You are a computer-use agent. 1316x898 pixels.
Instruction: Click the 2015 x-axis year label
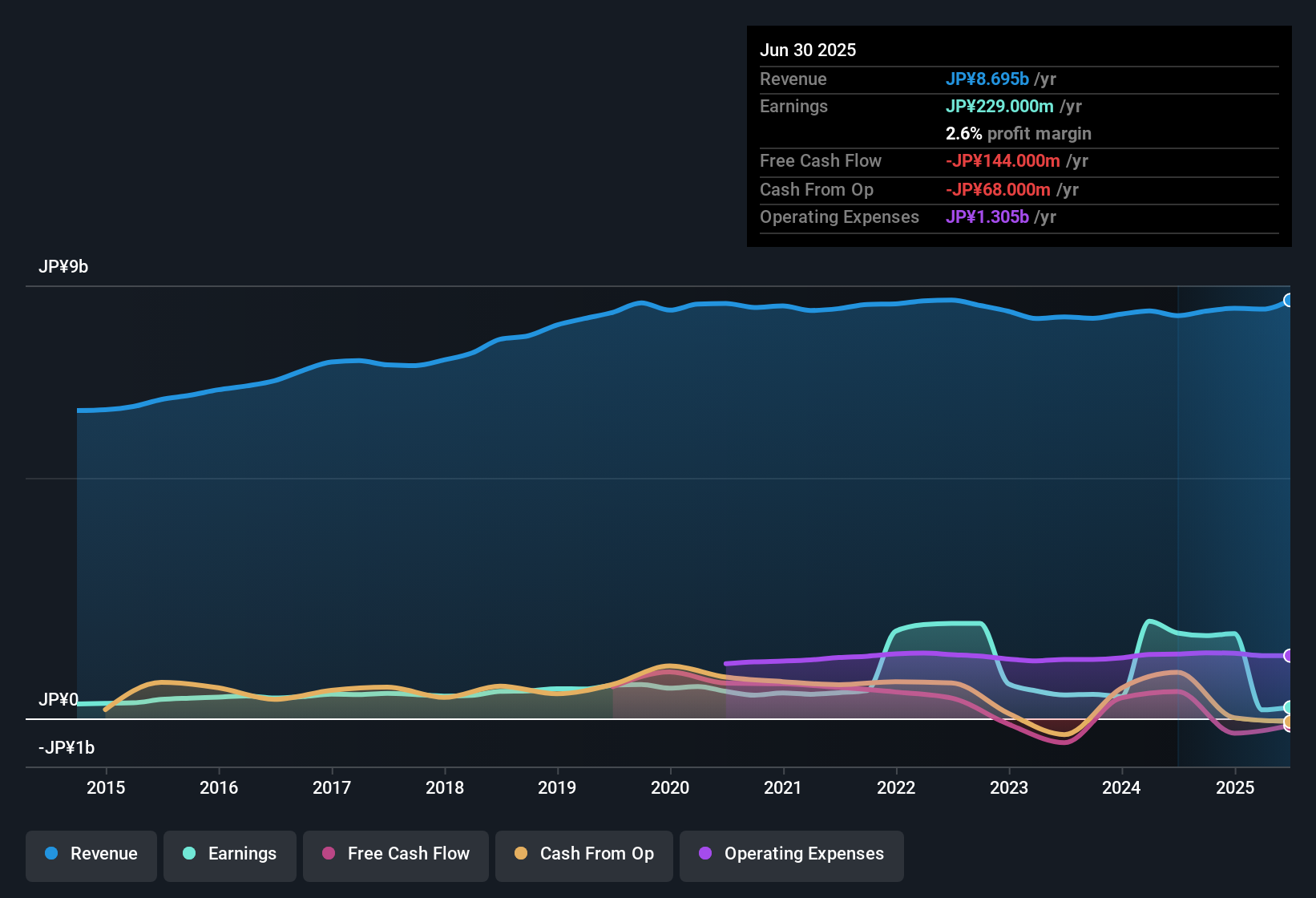106,788
